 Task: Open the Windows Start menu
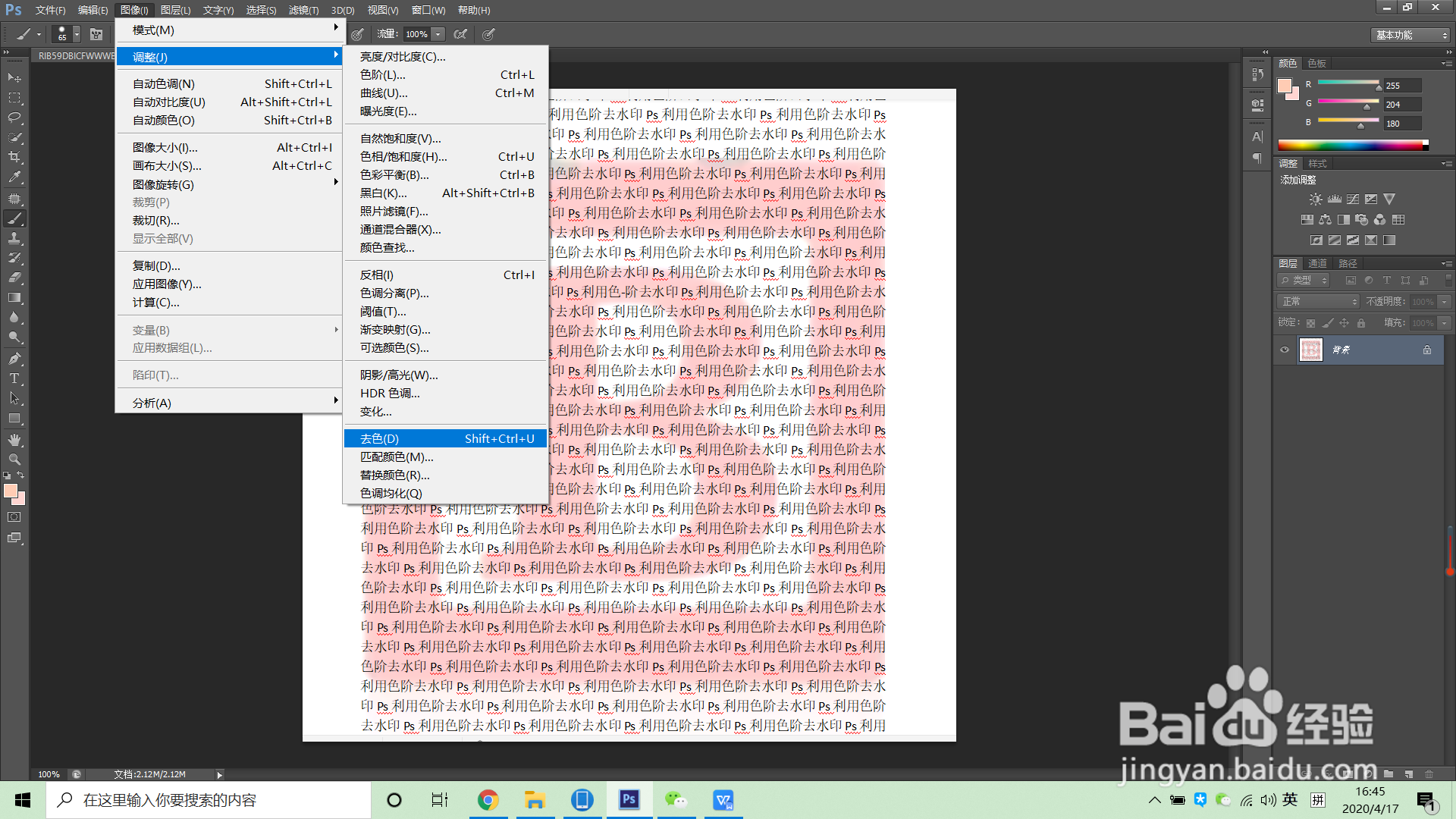click(x=23, y=800)
